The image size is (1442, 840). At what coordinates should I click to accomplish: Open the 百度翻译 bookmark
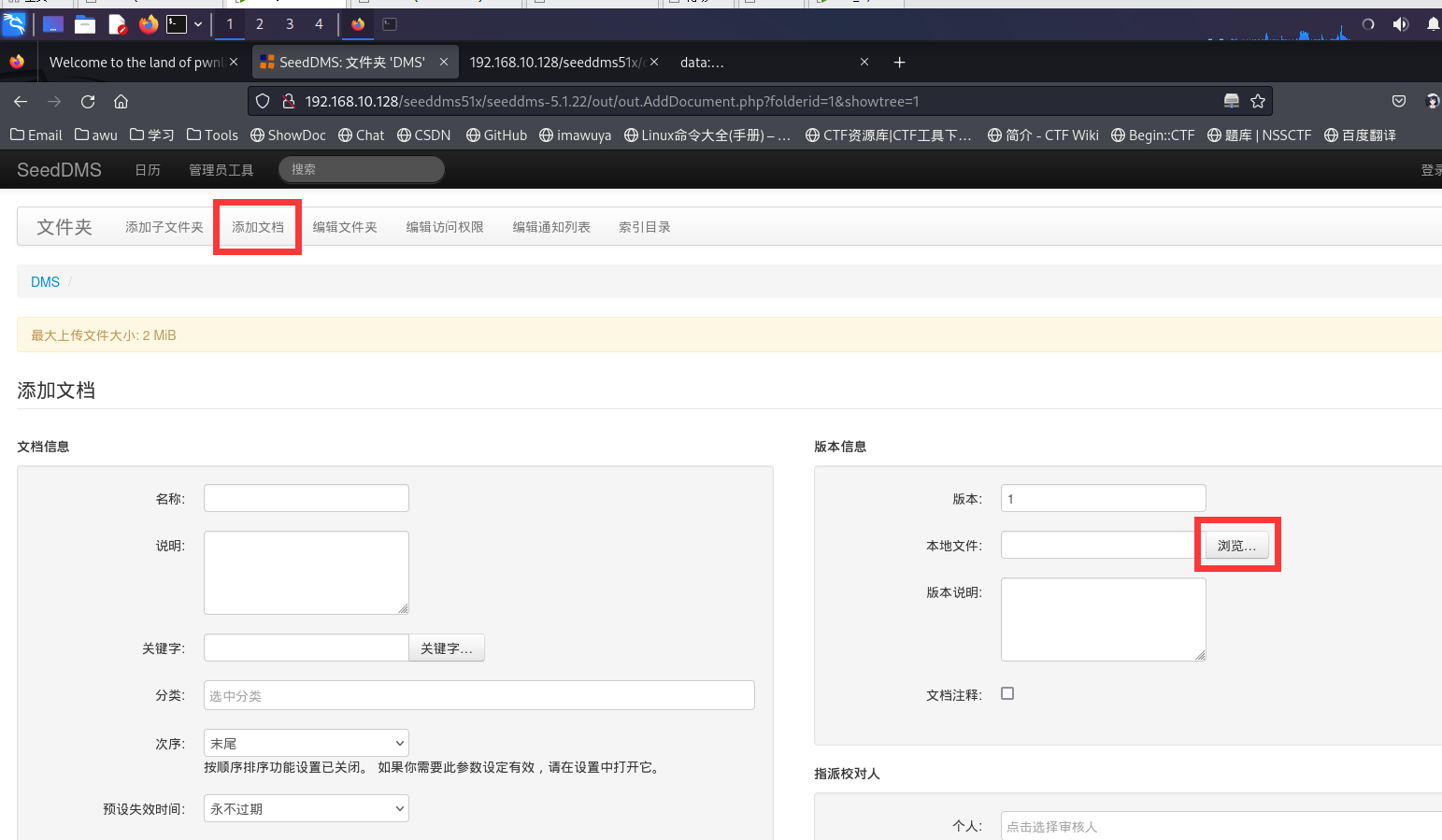[1360, 135]
